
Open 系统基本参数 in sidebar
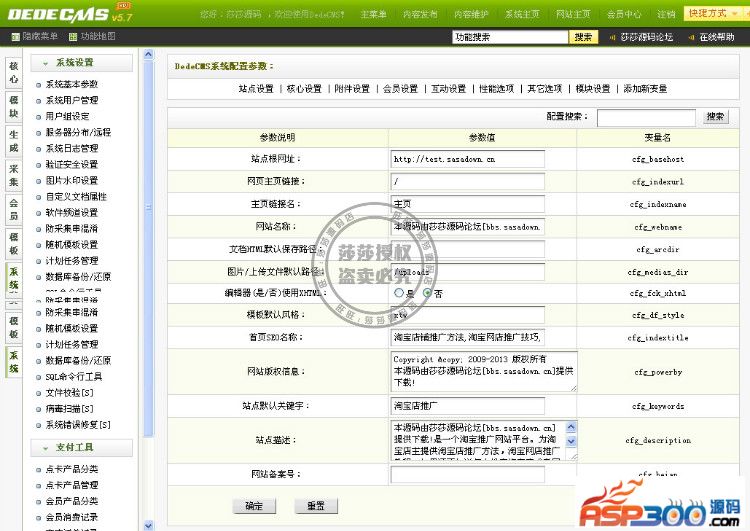(x=71, y=84)
